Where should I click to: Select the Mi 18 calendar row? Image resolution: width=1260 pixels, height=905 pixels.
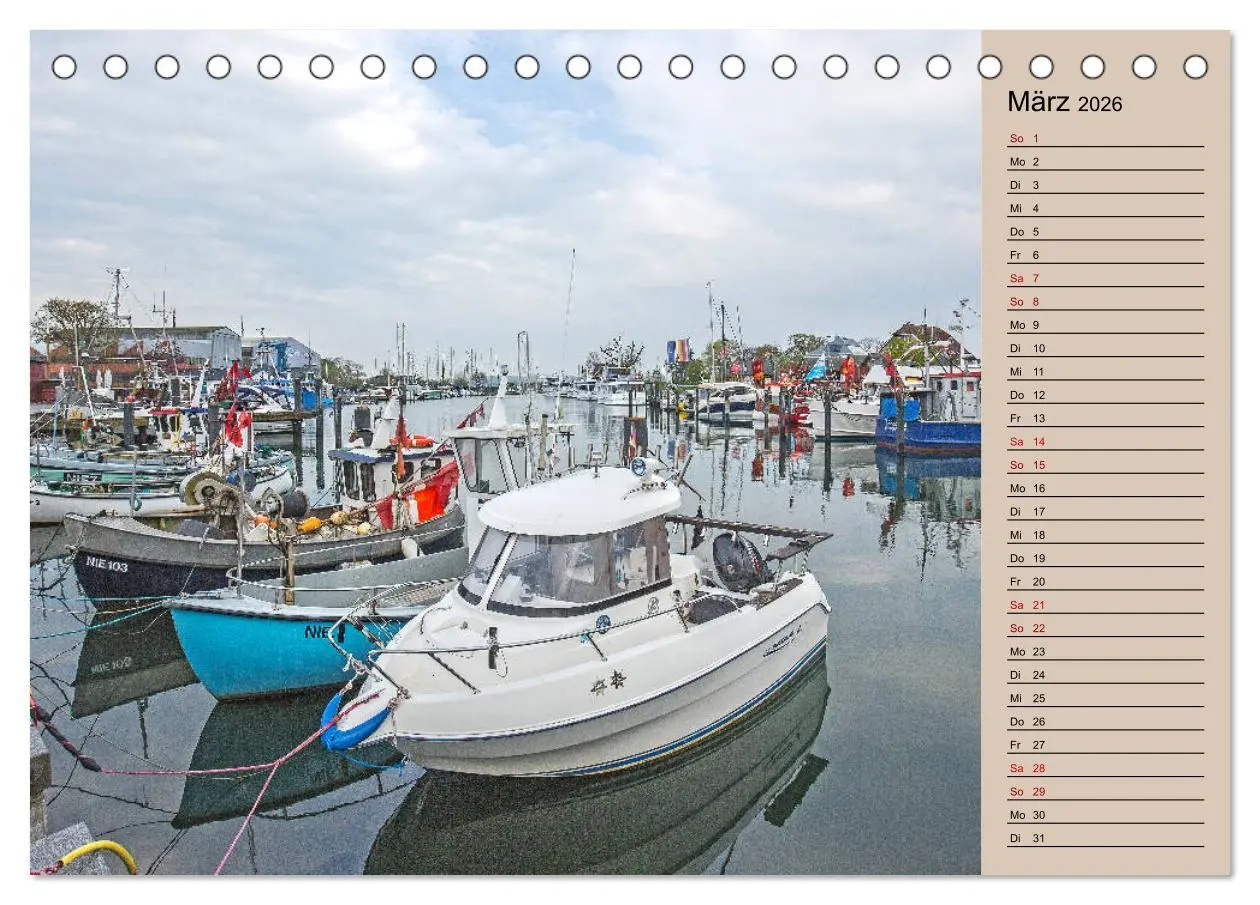click(1105, 535)
